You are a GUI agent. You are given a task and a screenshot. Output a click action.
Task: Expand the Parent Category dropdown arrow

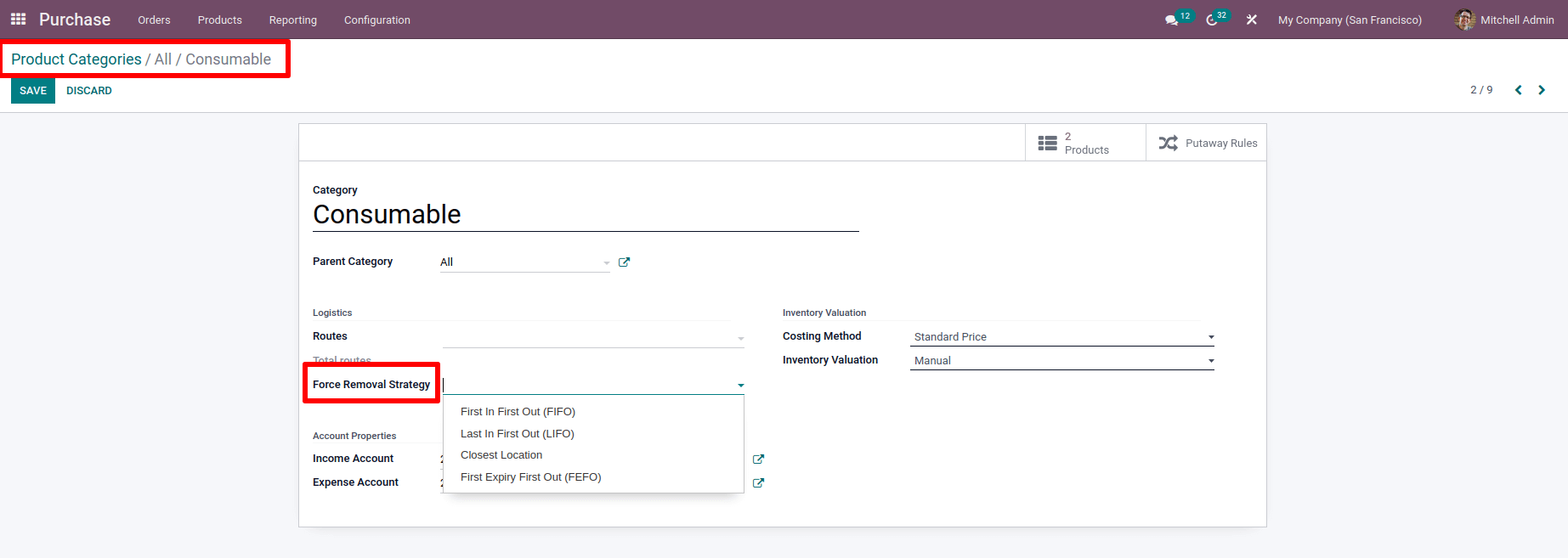(606, 263)
